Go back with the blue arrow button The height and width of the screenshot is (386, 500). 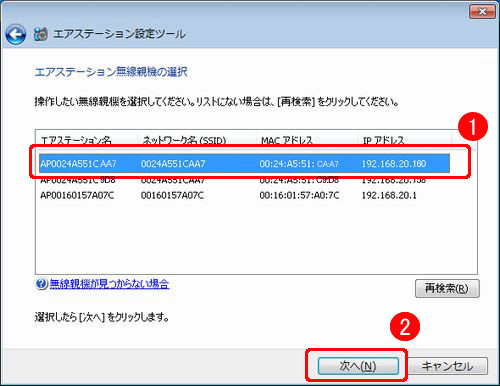(x=15, y=34)
